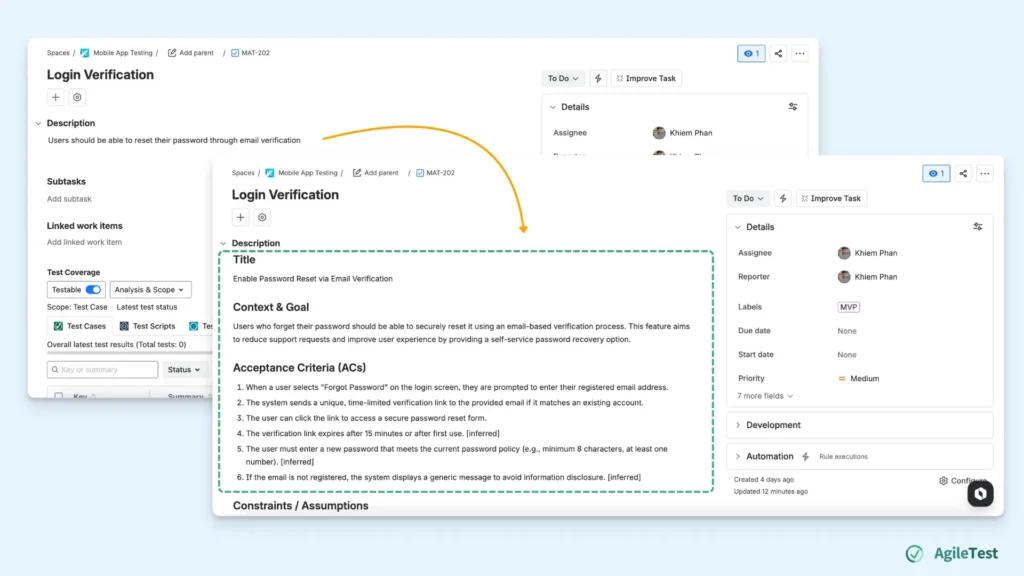Viewport: 1024px width, 576px height.
Task: Open Analysis & Scope dropdown
Action: pos(150,289)
